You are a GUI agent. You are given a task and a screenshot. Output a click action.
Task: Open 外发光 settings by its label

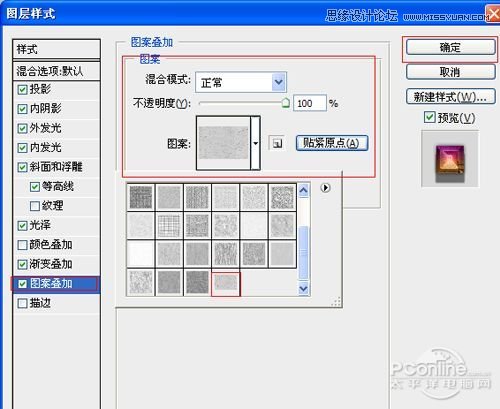coord(46,128)
